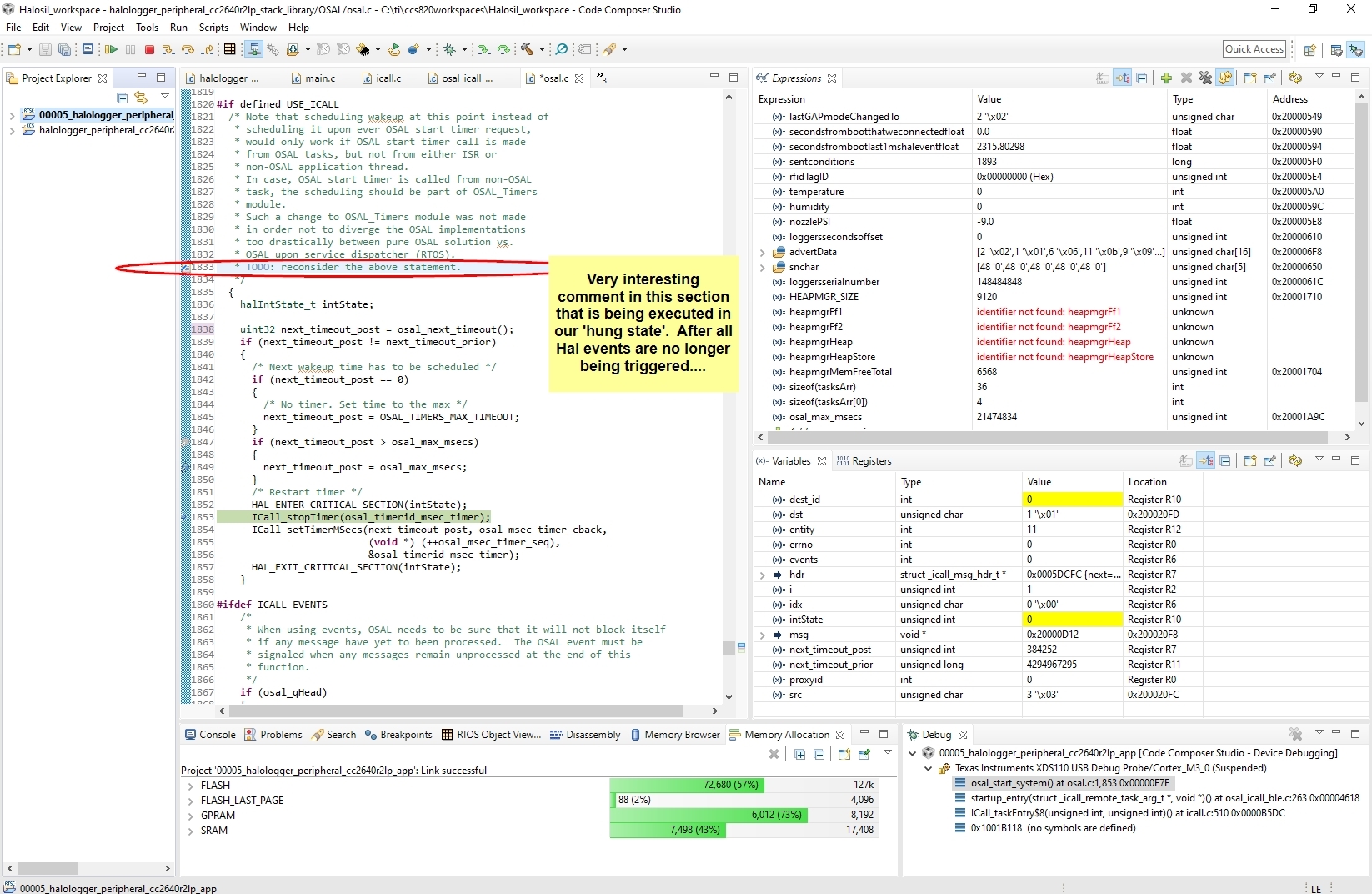
Task: Open the Disassembly tab
Action: 586,735
